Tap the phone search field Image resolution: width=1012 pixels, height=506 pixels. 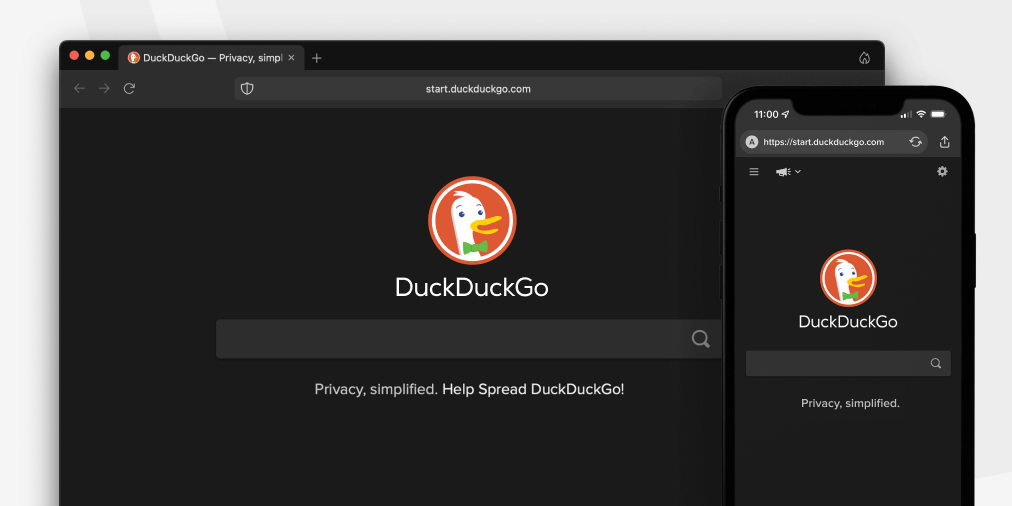click(848, 363)
